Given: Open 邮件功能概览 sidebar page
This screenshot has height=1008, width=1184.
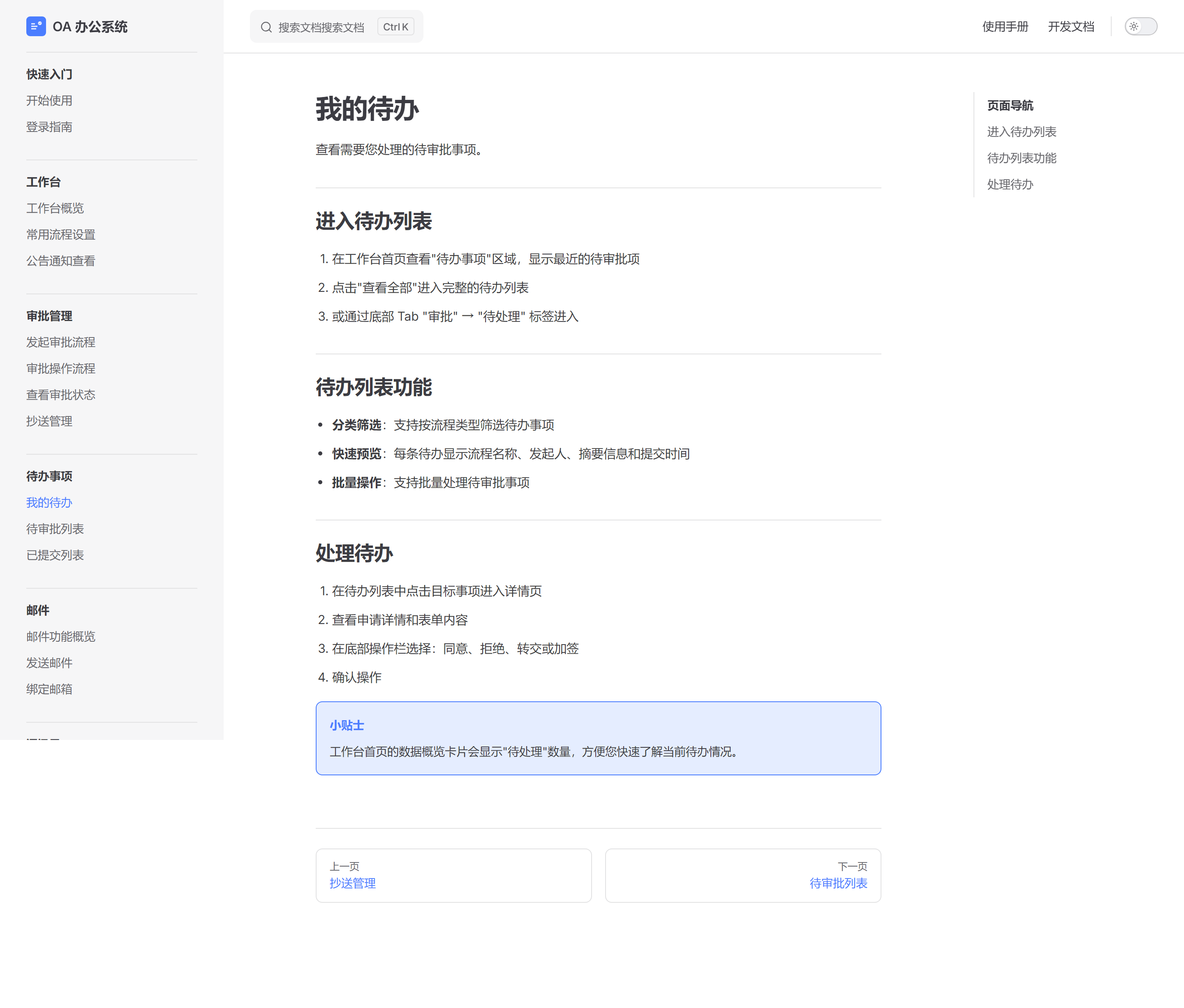Looking at the screenshot, I should (60, 636).
